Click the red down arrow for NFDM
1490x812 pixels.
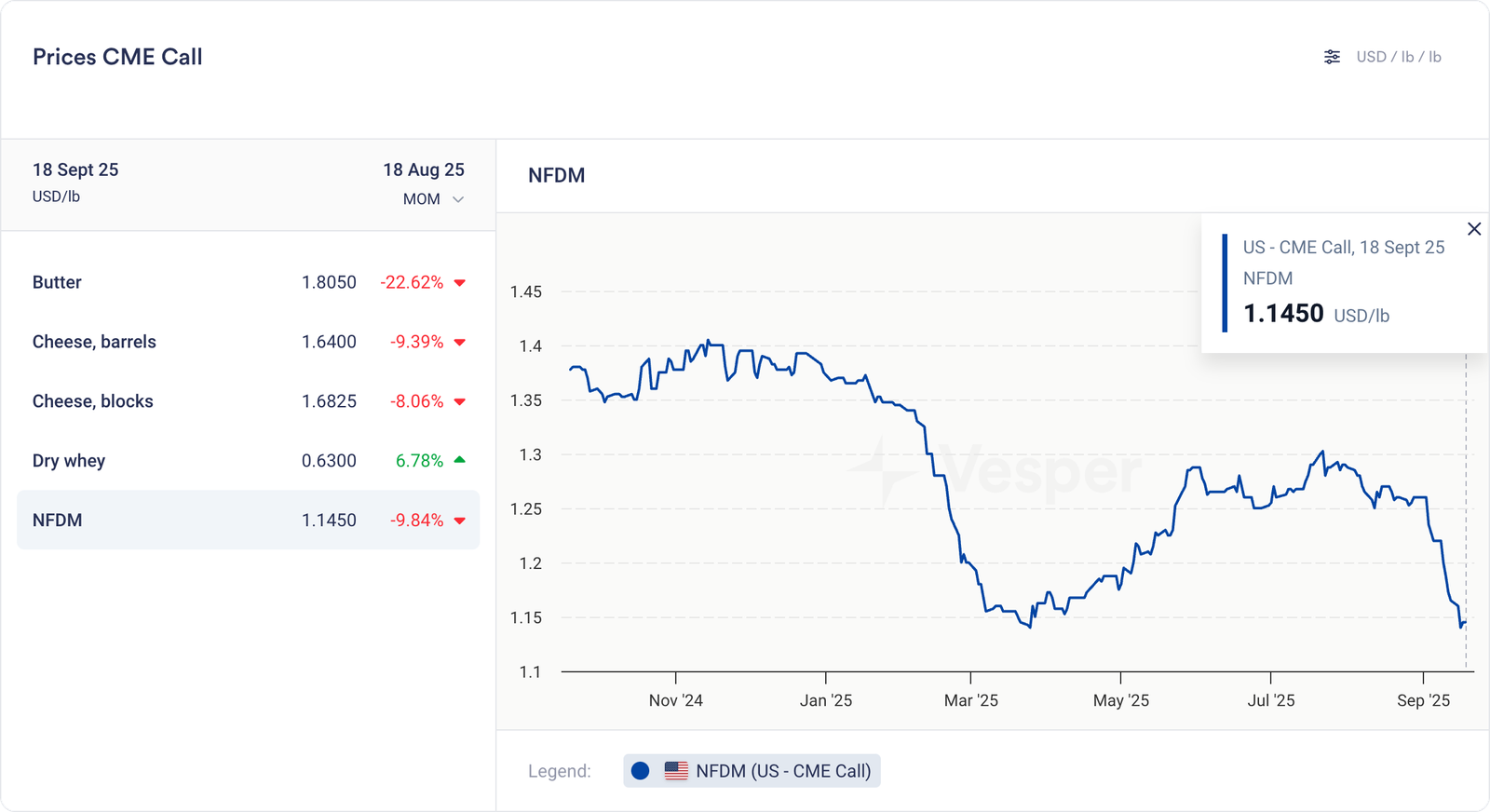point(459,521)
